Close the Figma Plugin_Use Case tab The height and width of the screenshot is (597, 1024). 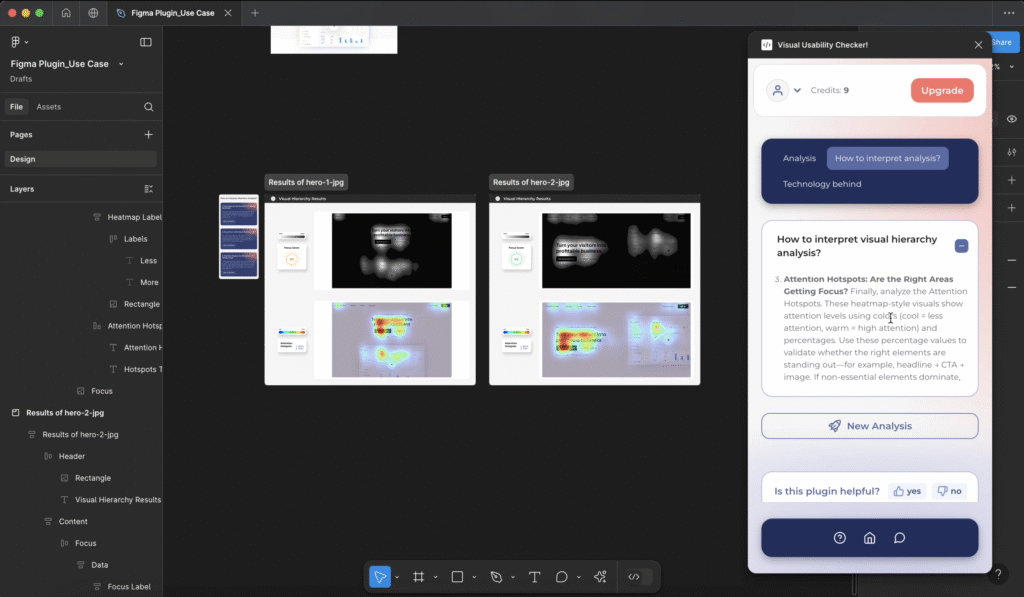[x=228, y=12]
